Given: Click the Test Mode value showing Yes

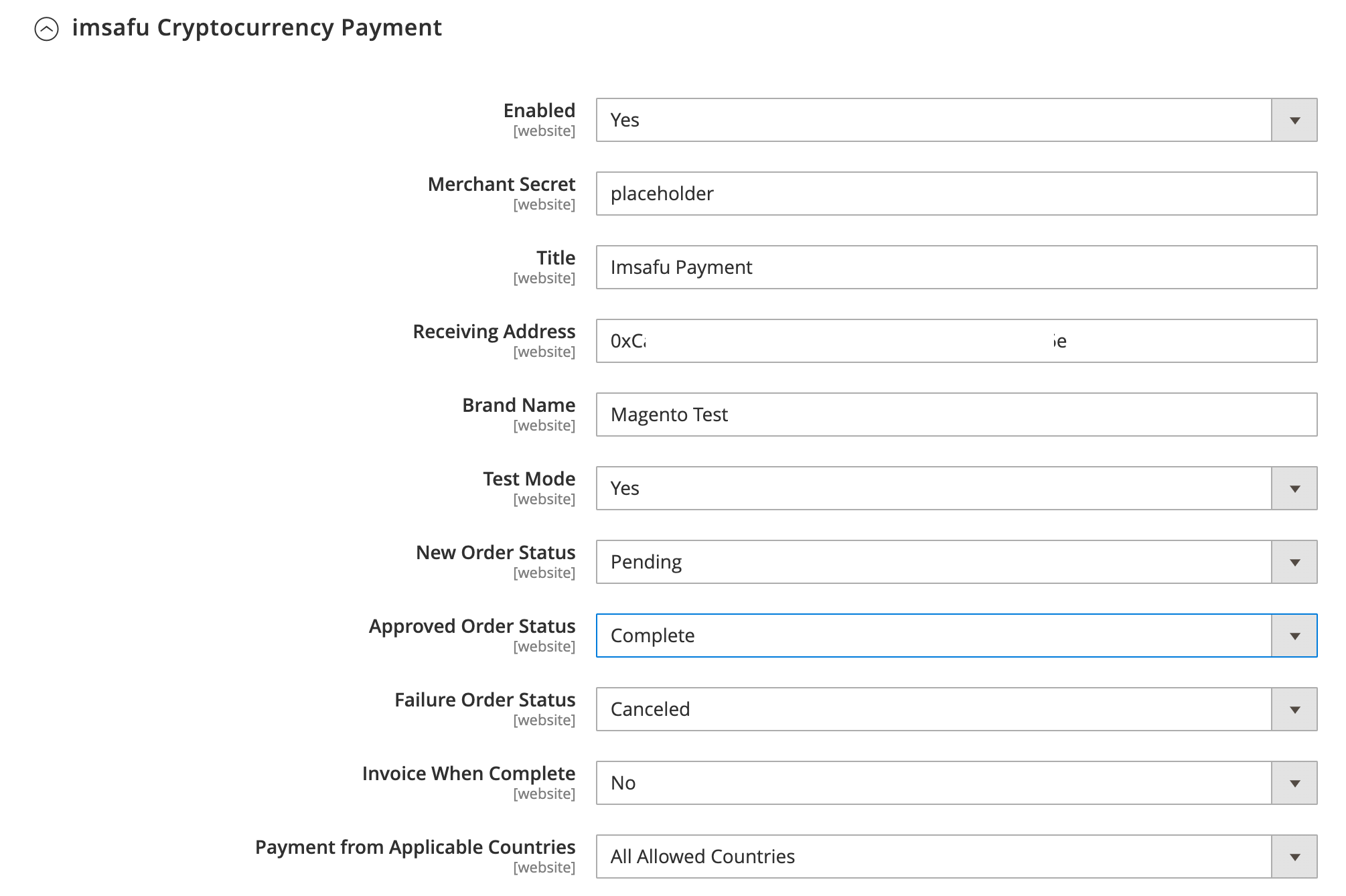Looking at the screenshot, I should tap(871, 488).
